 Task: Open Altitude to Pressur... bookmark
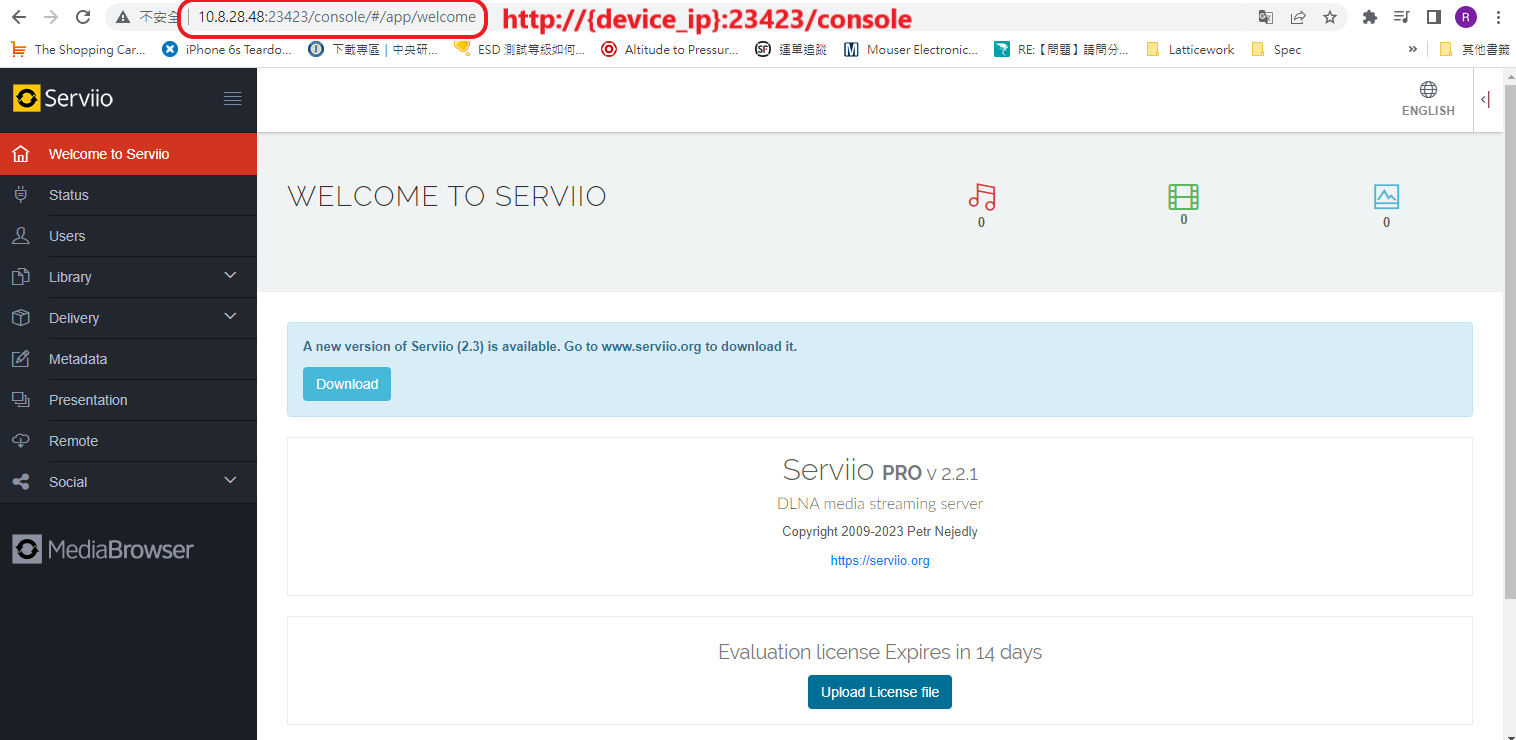pos(669,49)
